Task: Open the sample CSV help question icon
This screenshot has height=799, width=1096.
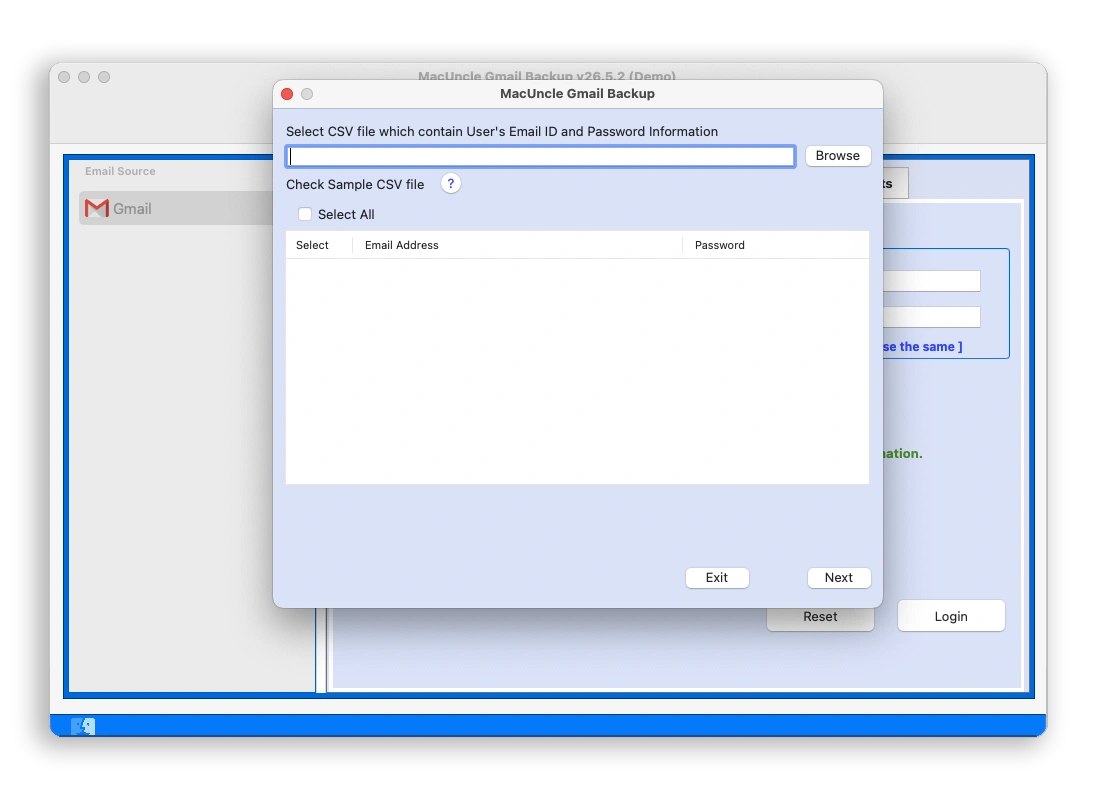Action: tap(451, 184)
